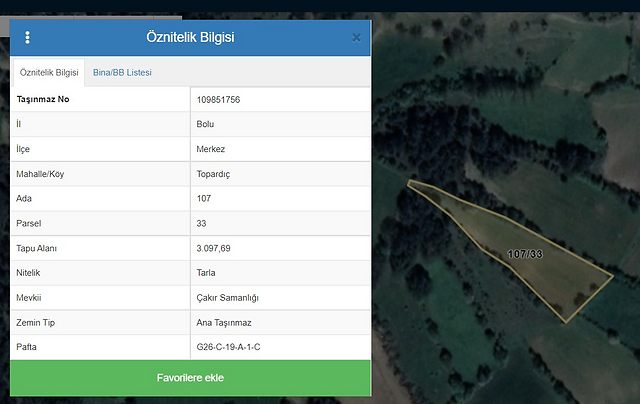The height and width of the screenshot is (404, 640).
Task: Click the Tapu Alanı field label
Action: (38, 248)
